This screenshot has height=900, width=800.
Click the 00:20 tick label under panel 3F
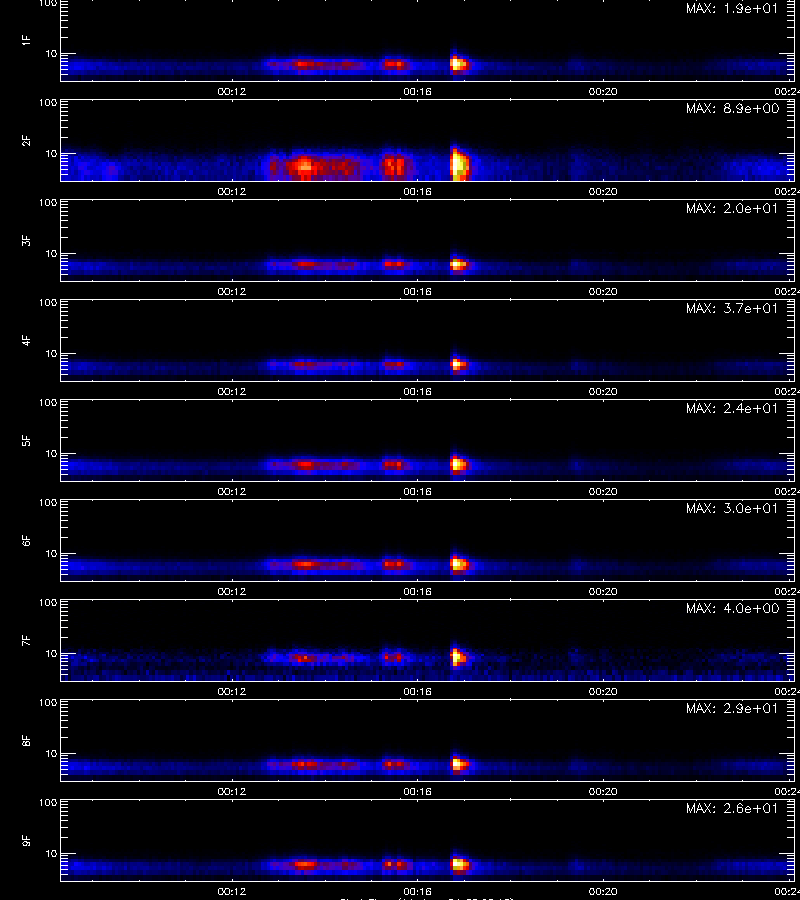point(603,292)
